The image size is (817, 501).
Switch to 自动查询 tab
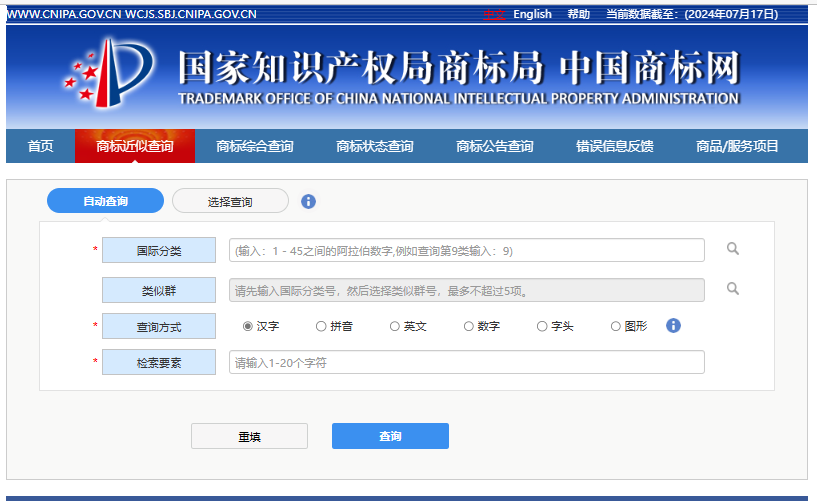[105, 201]
